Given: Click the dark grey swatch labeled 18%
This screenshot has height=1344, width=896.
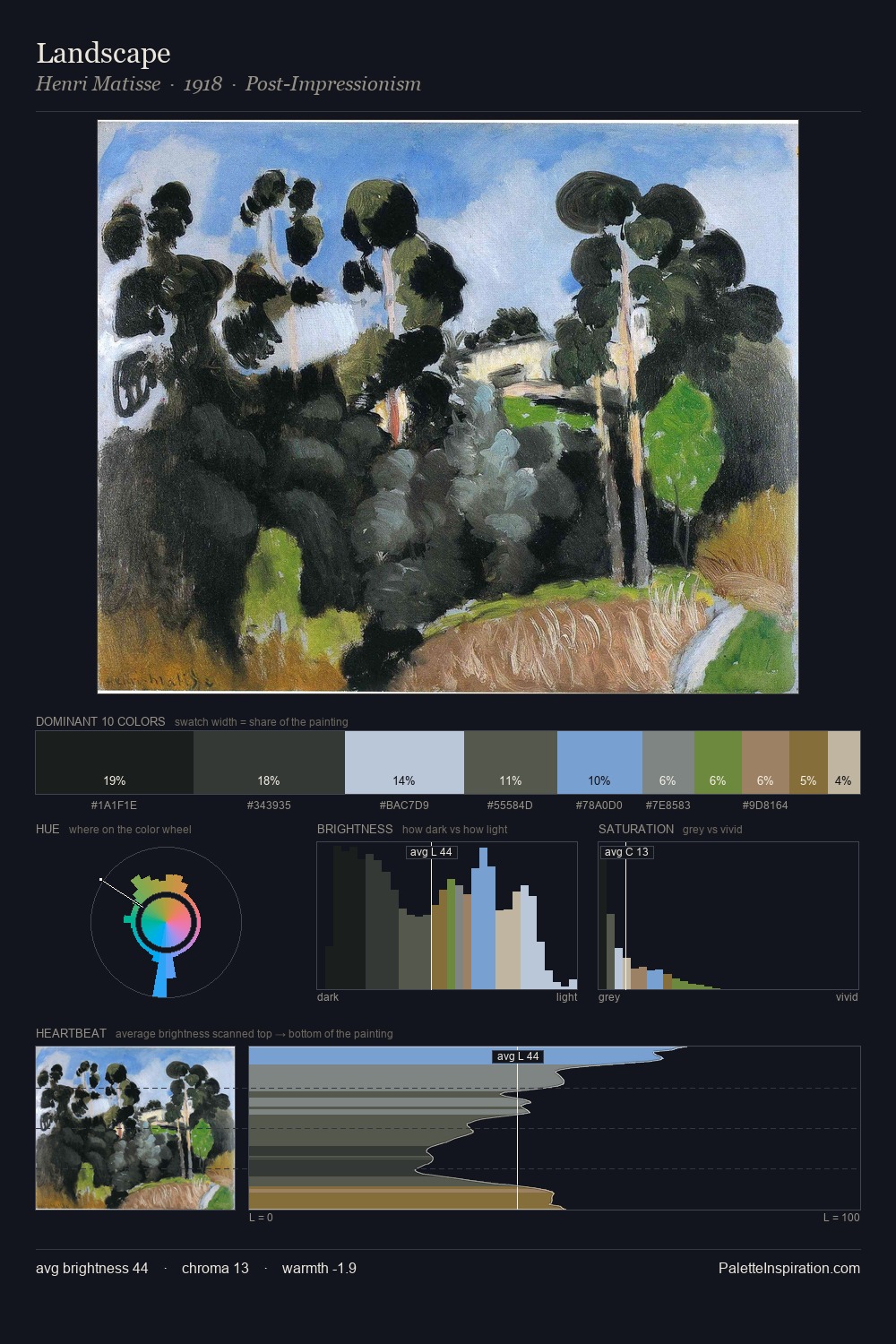Looking at the screenshot, I should (x=269, y=762).
